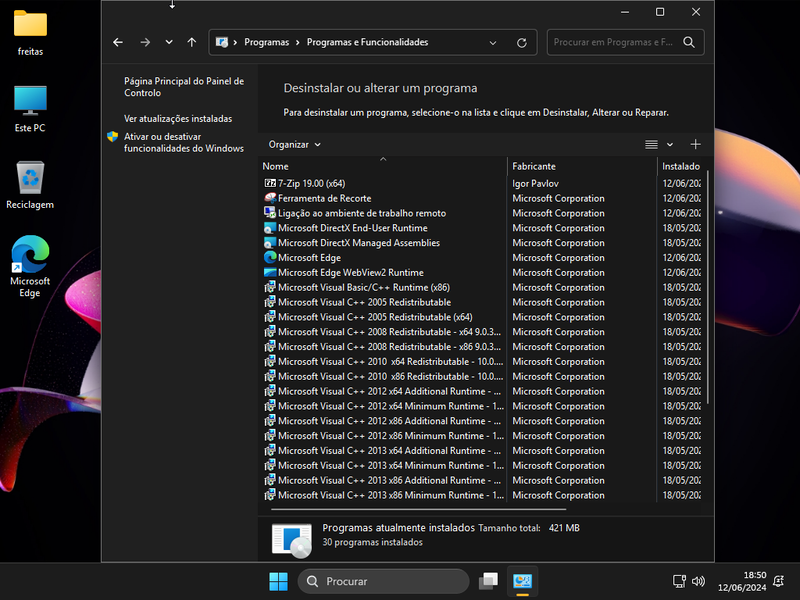Screen dimensions: 800x600
Task: Open volume control in system tray
Action: pyautogui.click(x=698, y=581)
